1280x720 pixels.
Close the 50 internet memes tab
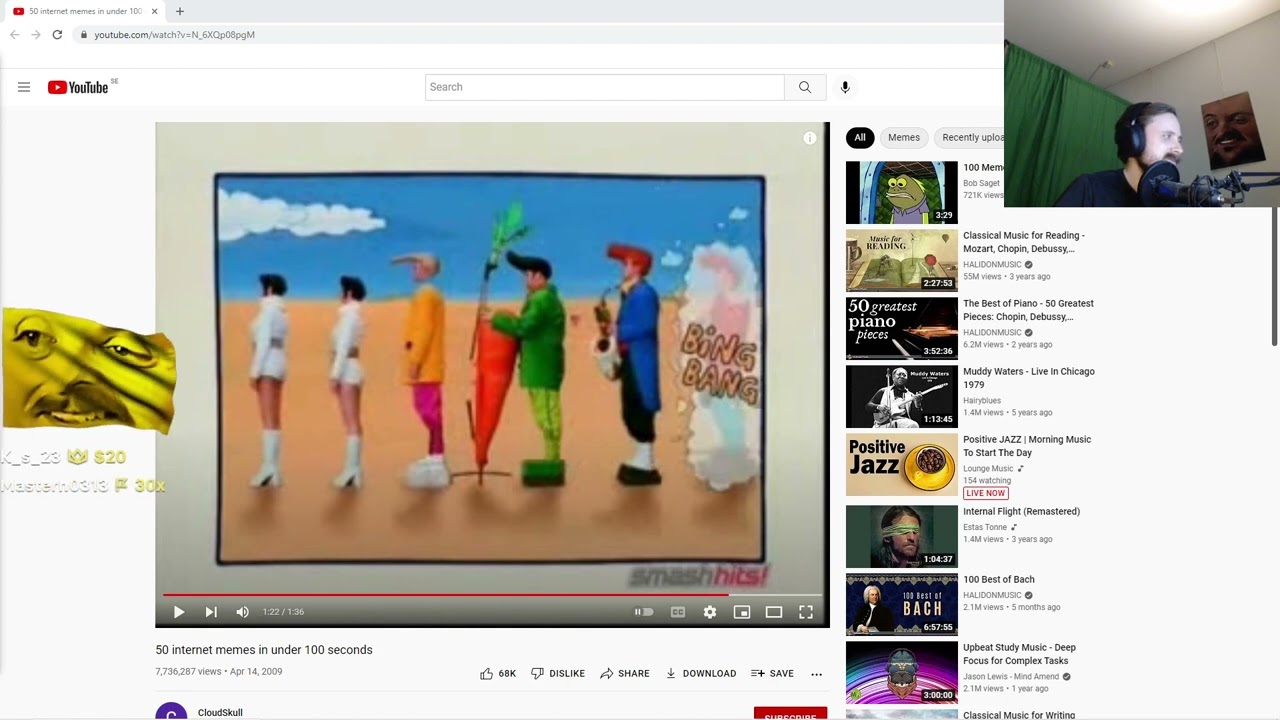153,12
